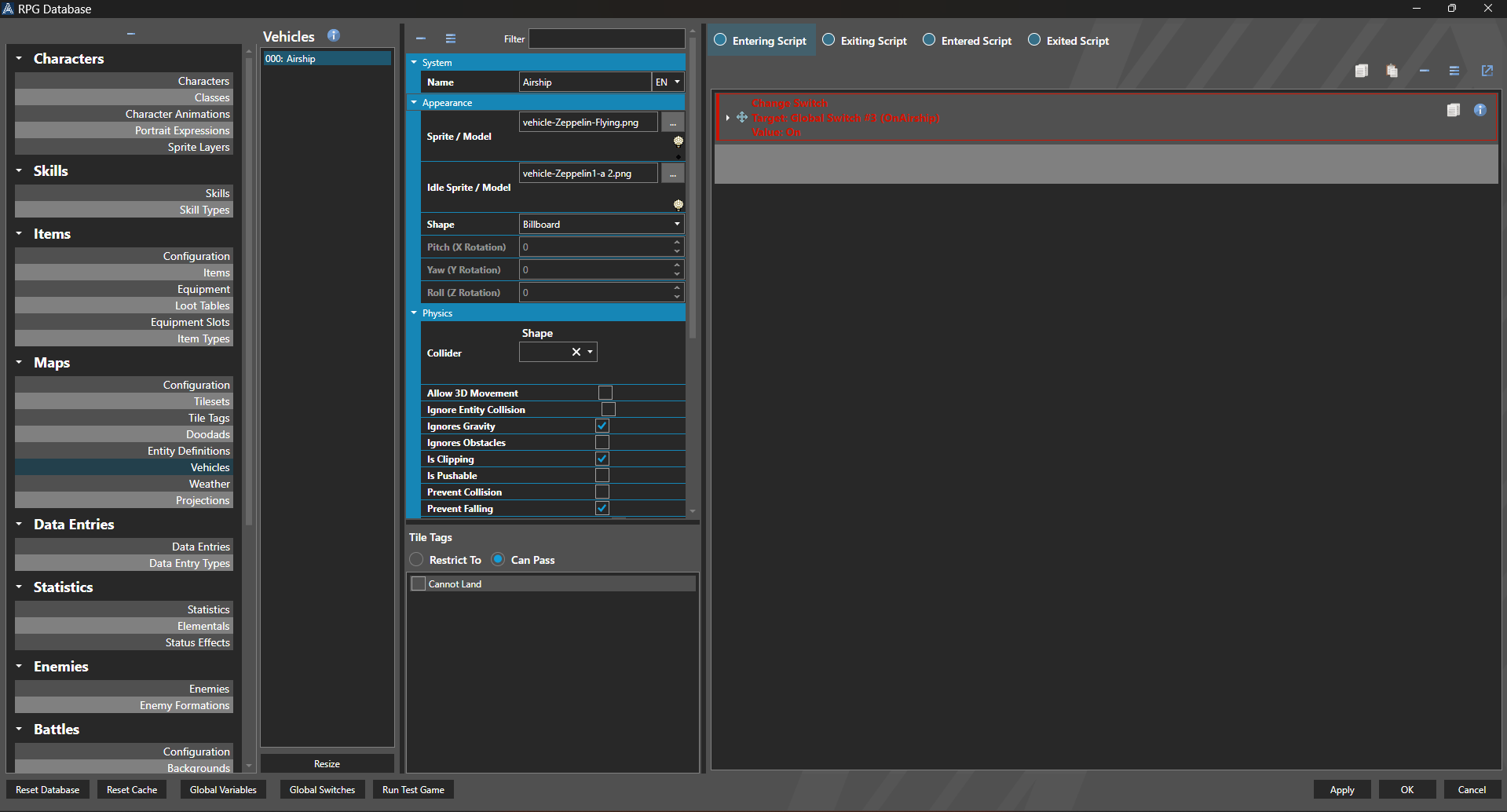
Task: Click the copy icon in script toolbar
Action: point(1361,71)
